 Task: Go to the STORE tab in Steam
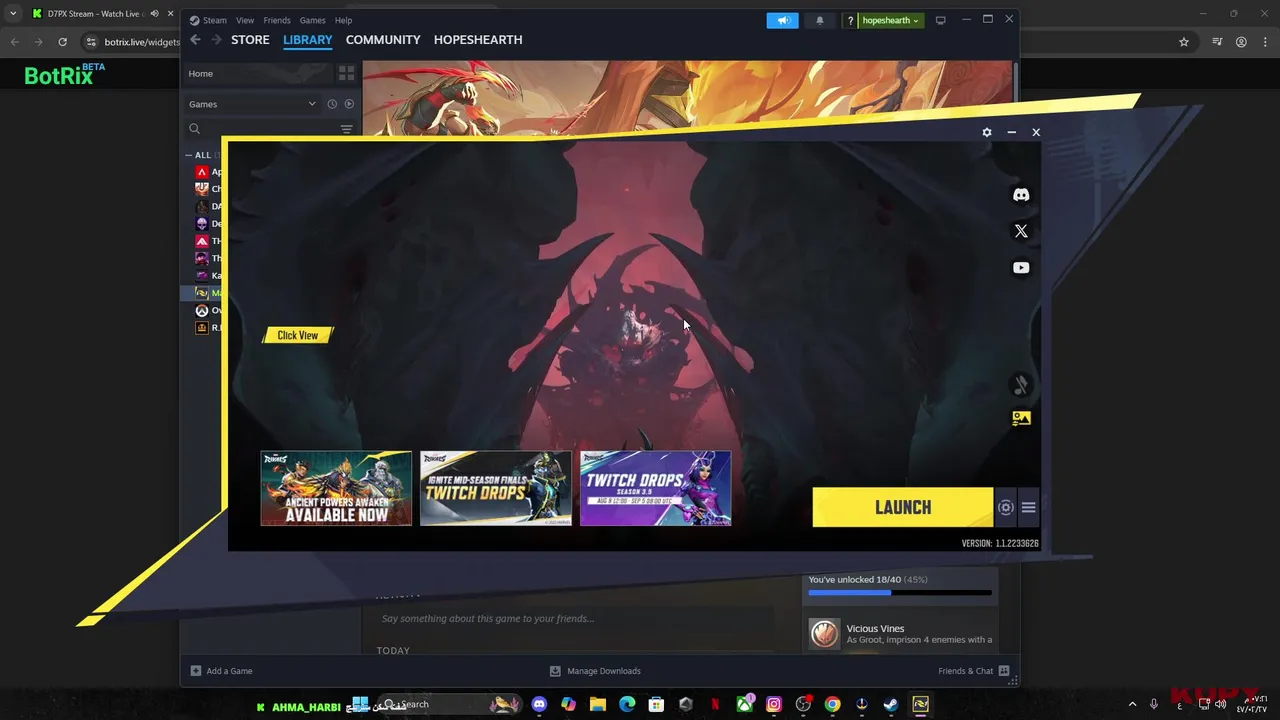[x=250, y=40]
